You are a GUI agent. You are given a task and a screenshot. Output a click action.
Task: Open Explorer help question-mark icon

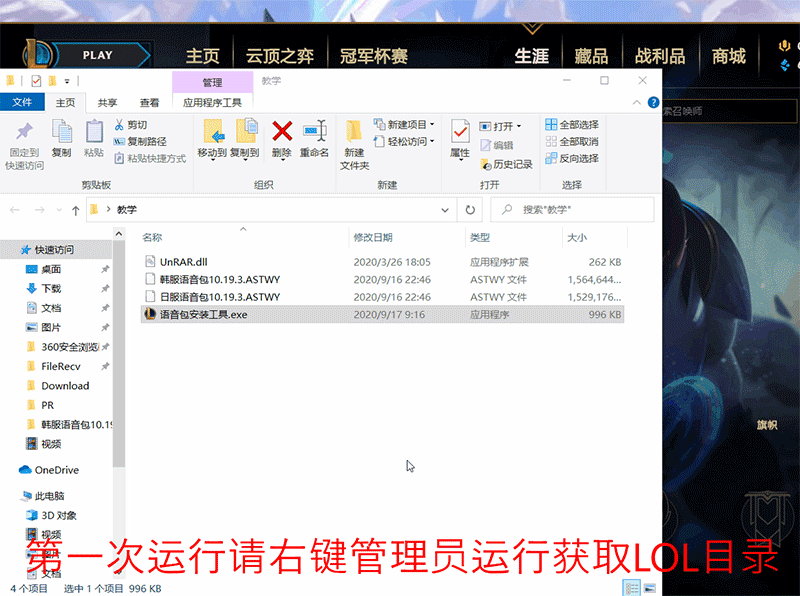point(653,103)
